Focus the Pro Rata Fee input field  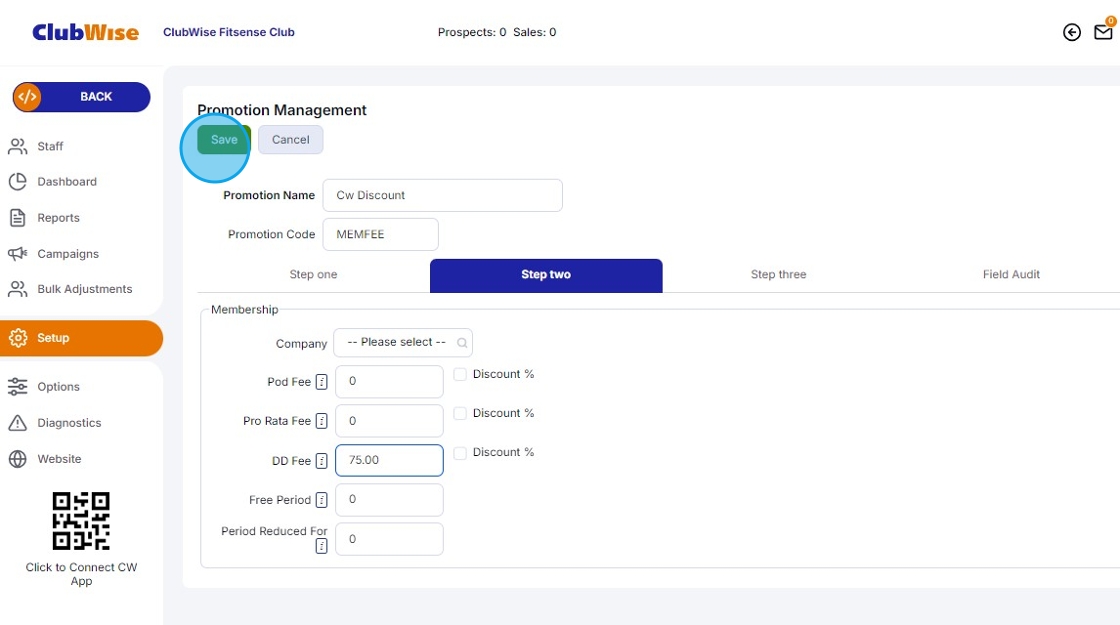point(389,421)
